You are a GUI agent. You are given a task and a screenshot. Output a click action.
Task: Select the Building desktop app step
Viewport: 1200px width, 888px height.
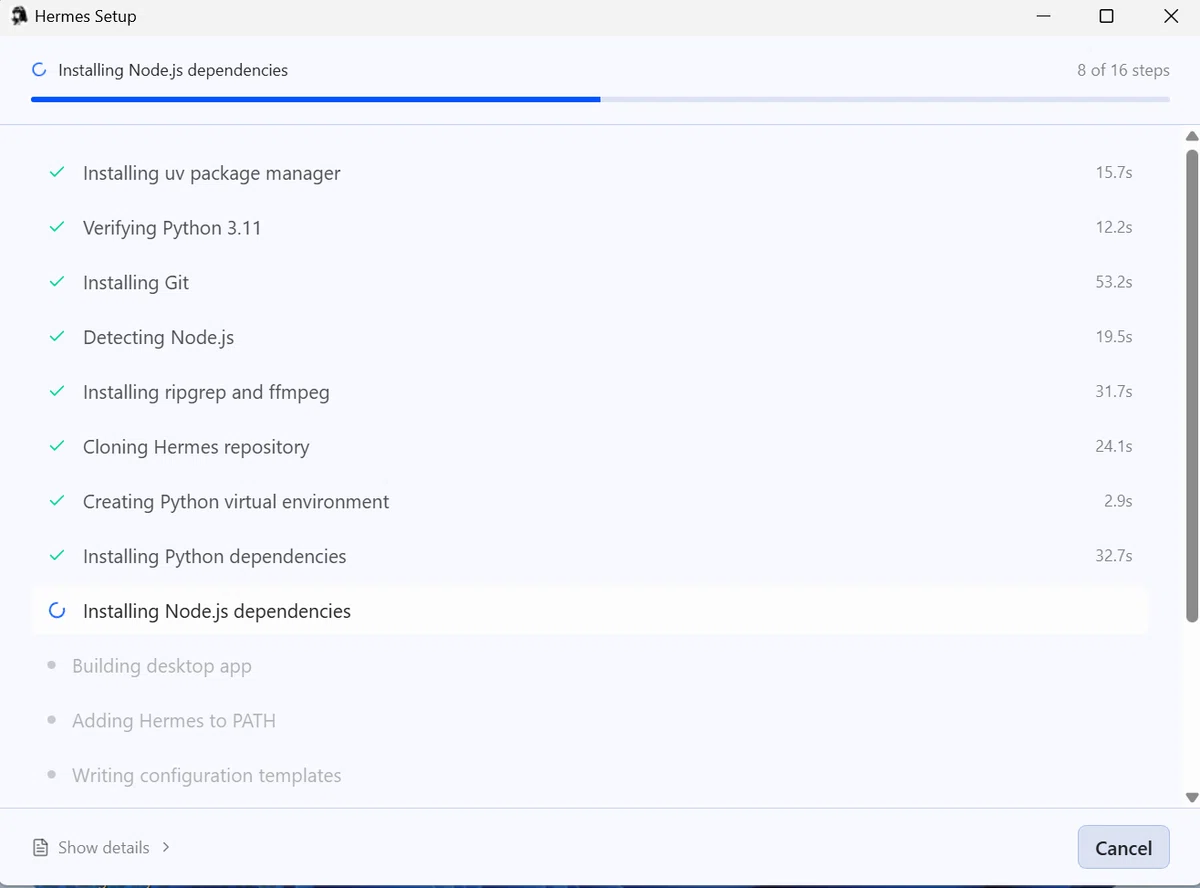point(590,665)
